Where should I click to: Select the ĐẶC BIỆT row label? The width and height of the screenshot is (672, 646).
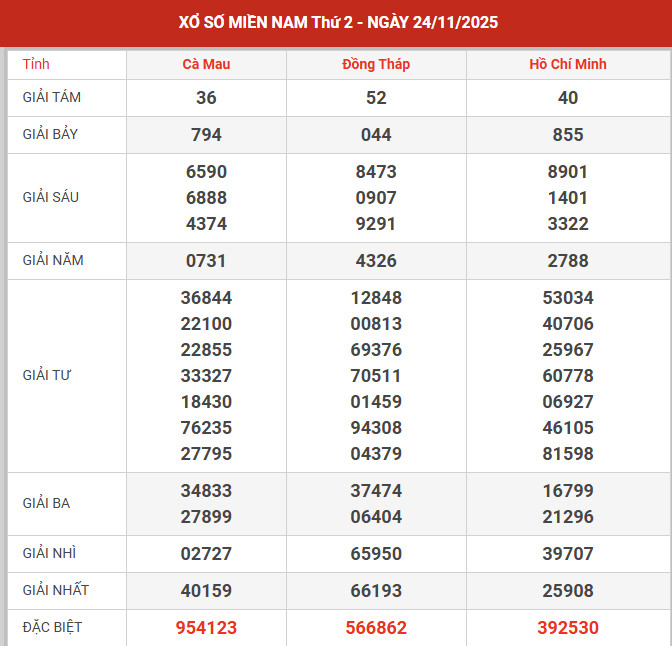tap(53, 627)
